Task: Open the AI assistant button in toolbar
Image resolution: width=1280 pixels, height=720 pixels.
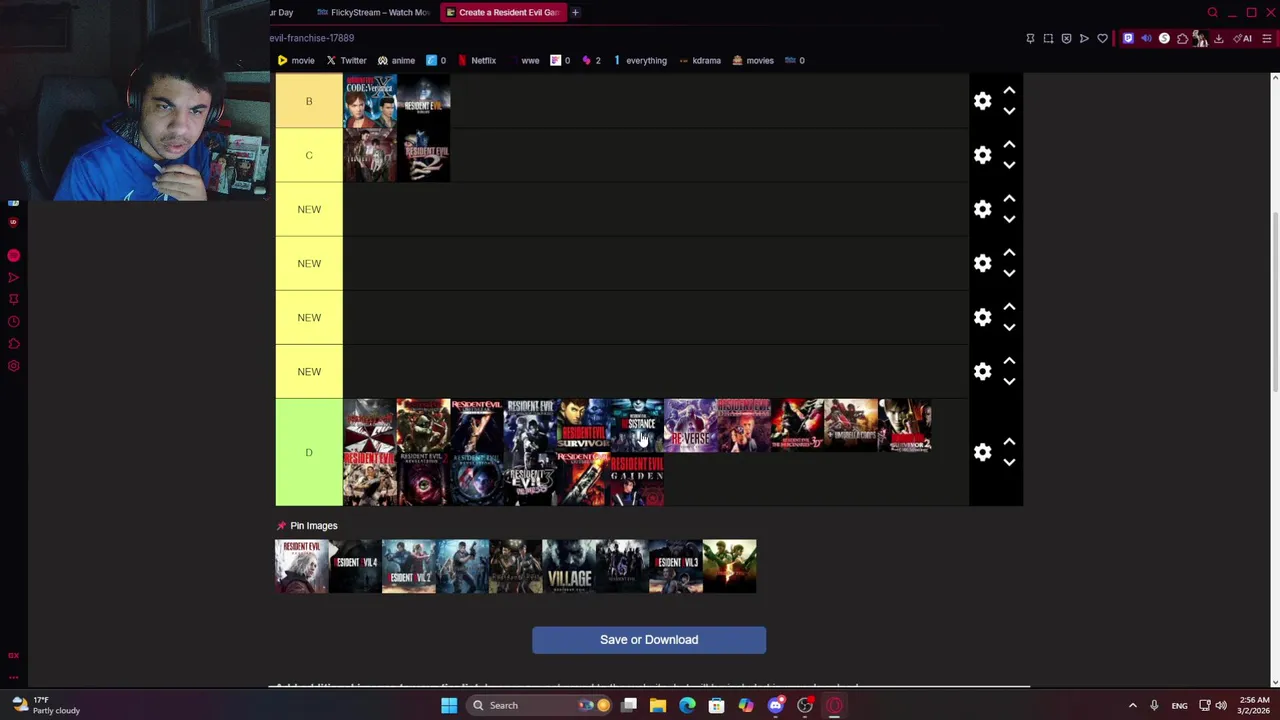Action: pos(1243,38)
